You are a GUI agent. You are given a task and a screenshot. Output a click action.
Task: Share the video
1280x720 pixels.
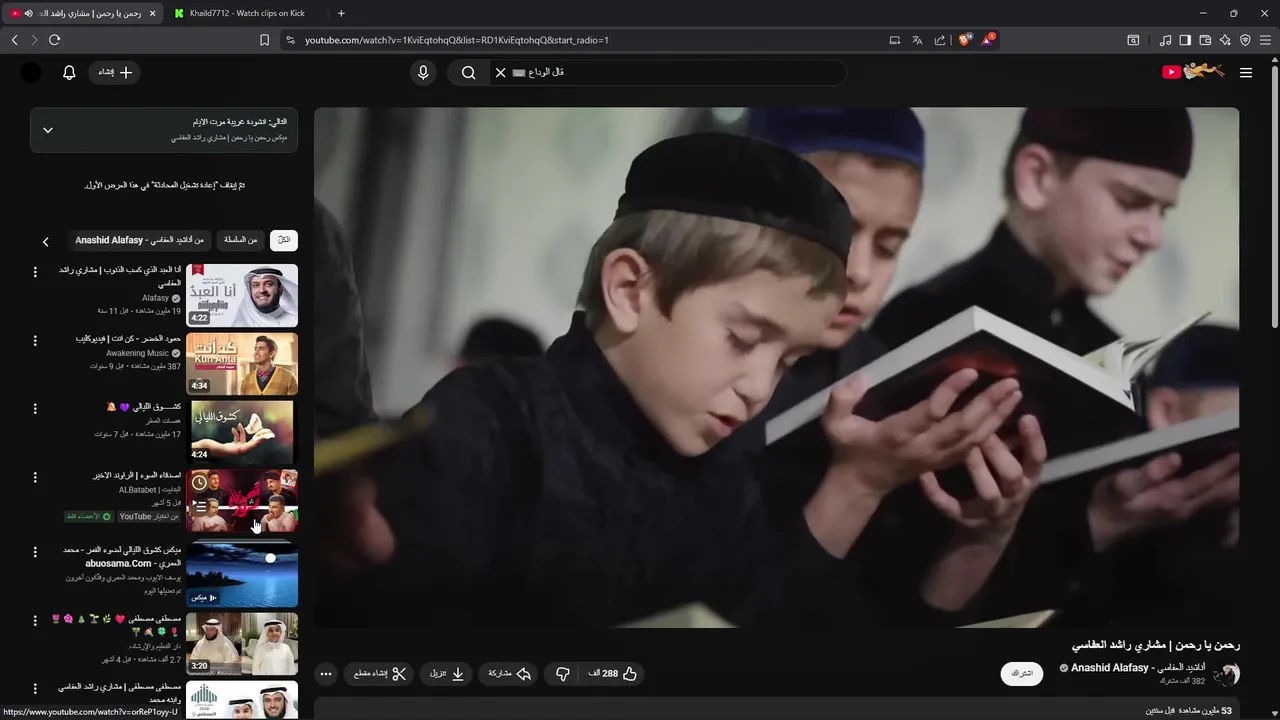[x=510, y=674]
